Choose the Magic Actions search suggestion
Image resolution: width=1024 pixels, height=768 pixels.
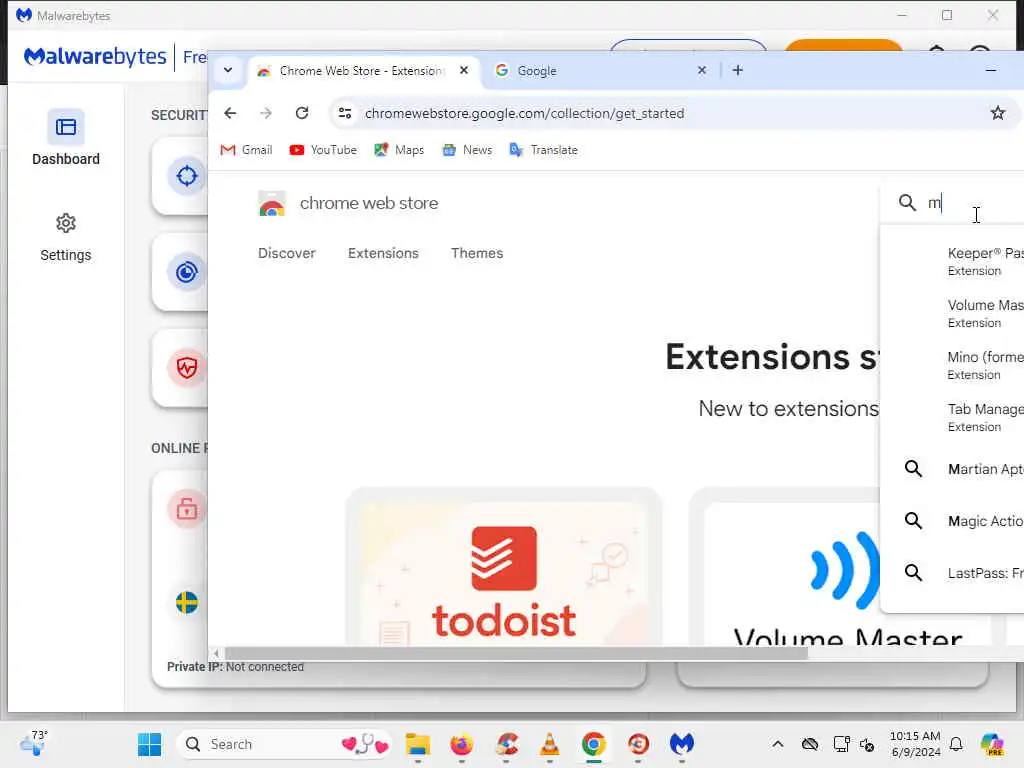pos(953,520)
